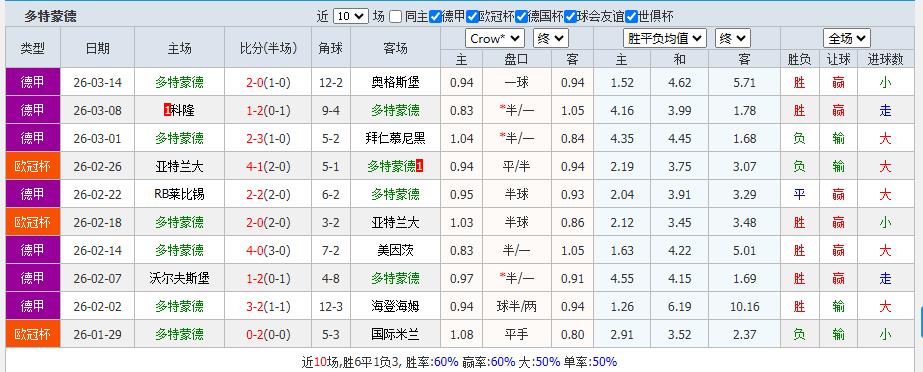Click win rate 60% in summary
Image resolution: width=923 pixels, height=372 pixels.
[x=446, y=361]
